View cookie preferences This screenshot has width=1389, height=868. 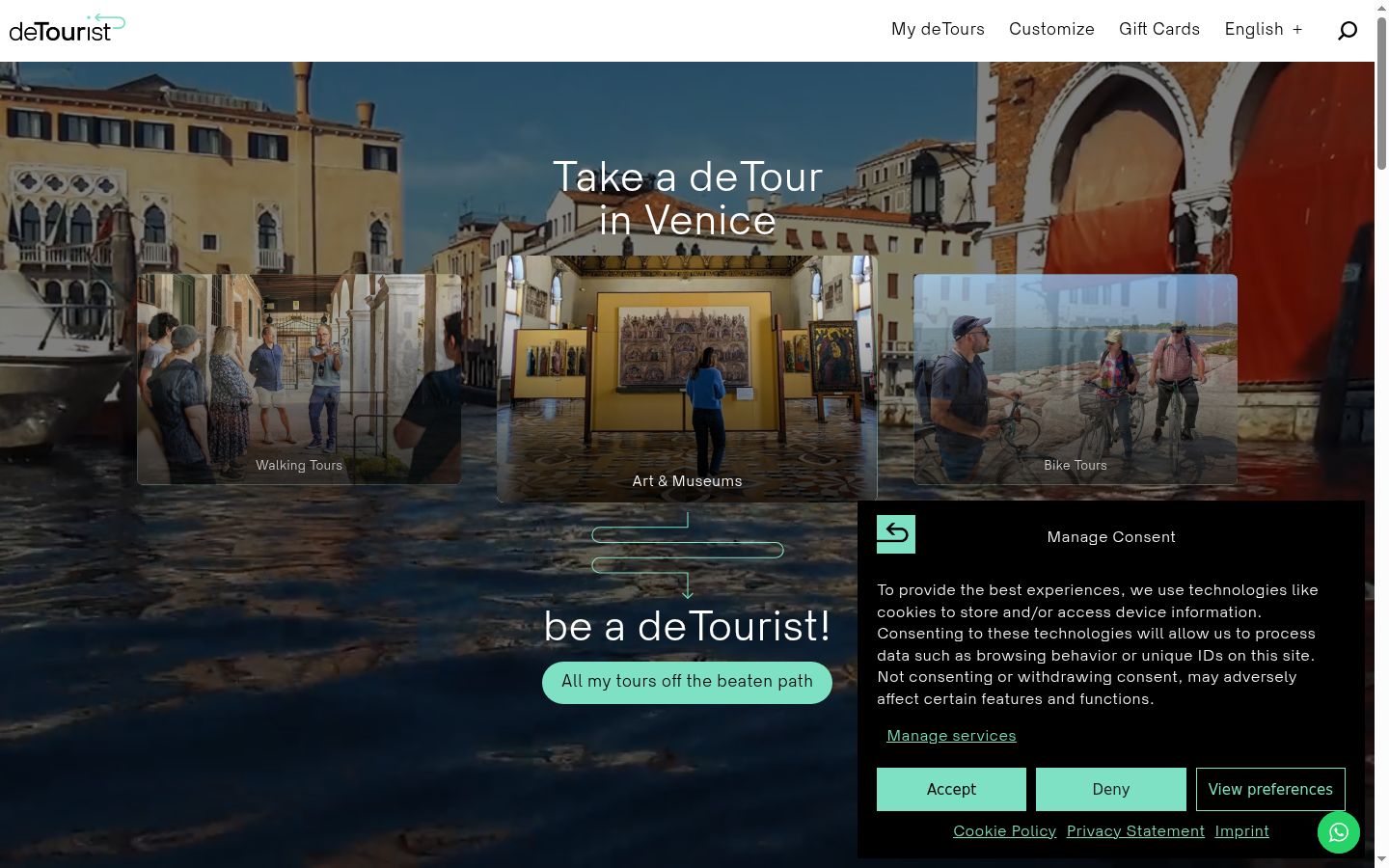pyautogui.click(x=1270, y=789)
